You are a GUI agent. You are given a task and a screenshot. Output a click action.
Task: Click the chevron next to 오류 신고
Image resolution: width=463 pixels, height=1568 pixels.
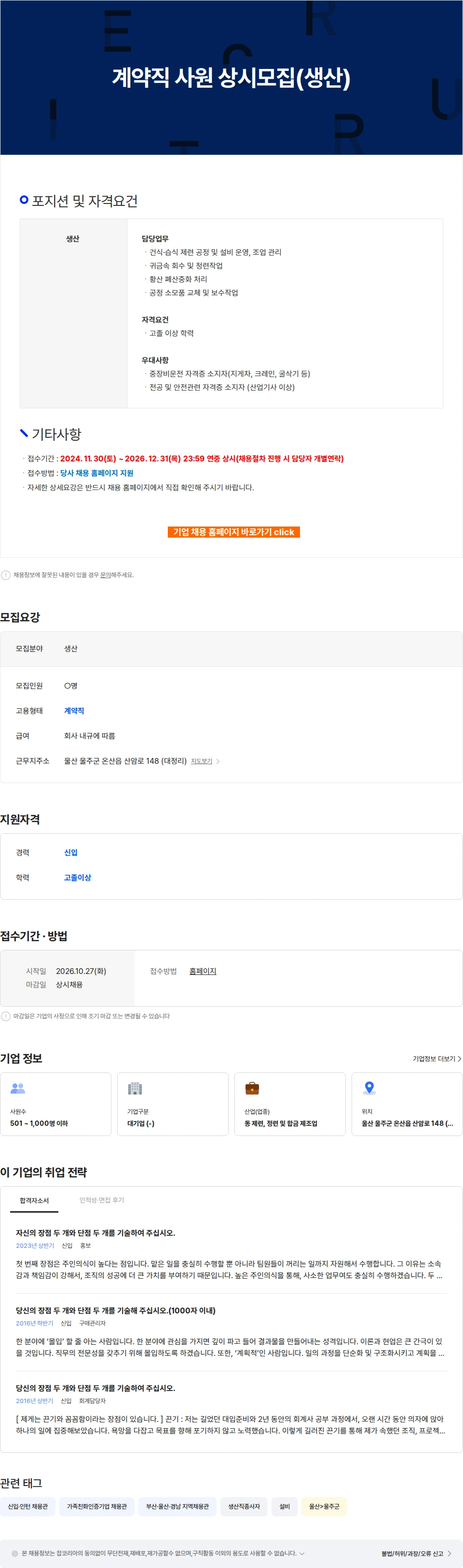coord(449,1554)
